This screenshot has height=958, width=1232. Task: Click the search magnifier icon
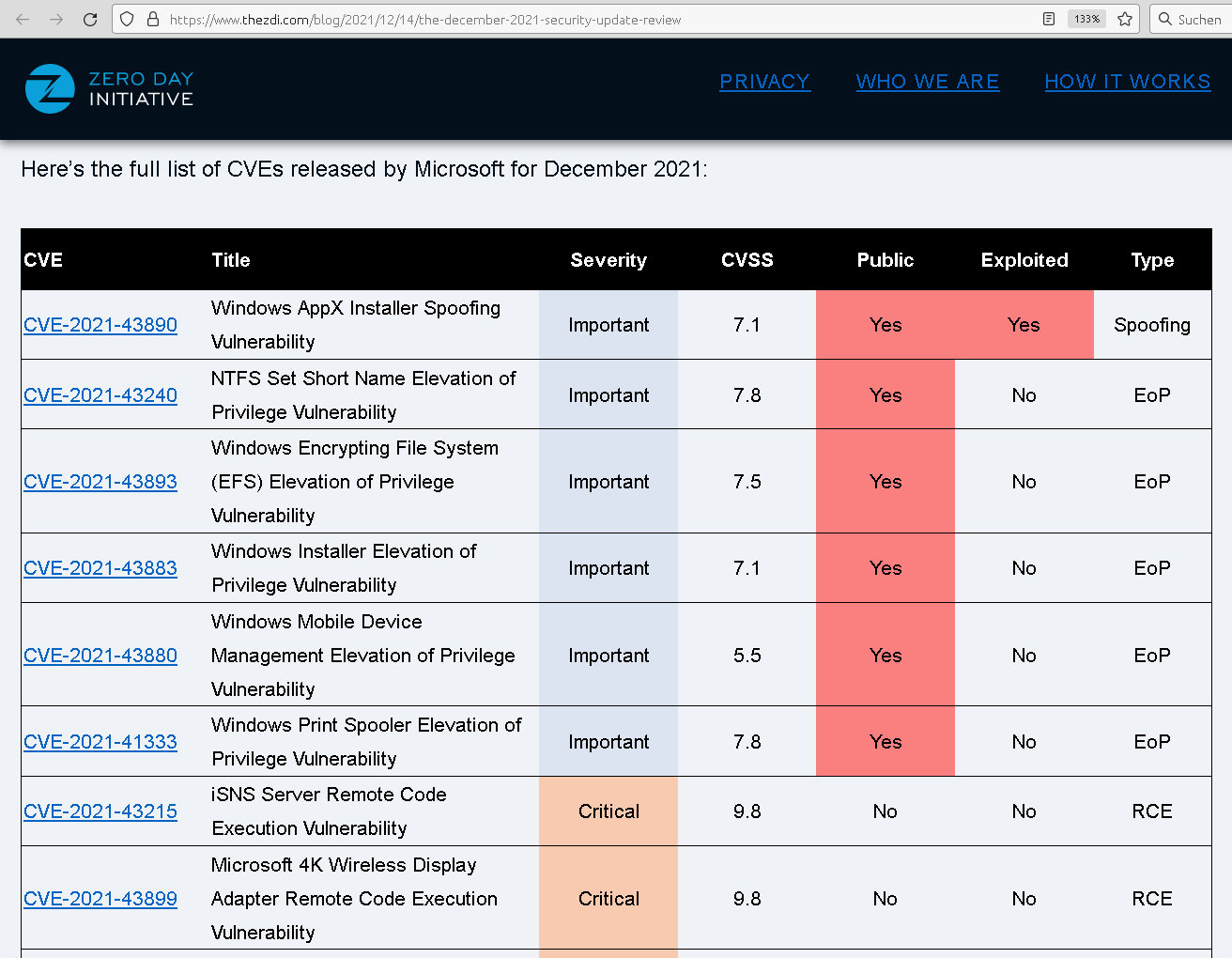click(x=1165, y=19)
